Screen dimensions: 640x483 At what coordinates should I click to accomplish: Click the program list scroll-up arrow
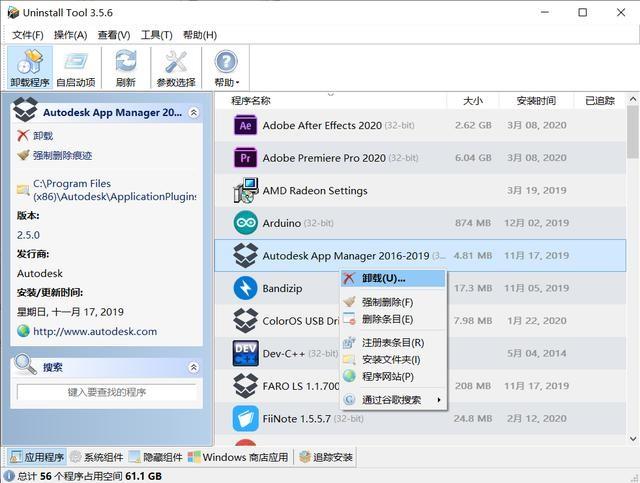tap(633, 99)
